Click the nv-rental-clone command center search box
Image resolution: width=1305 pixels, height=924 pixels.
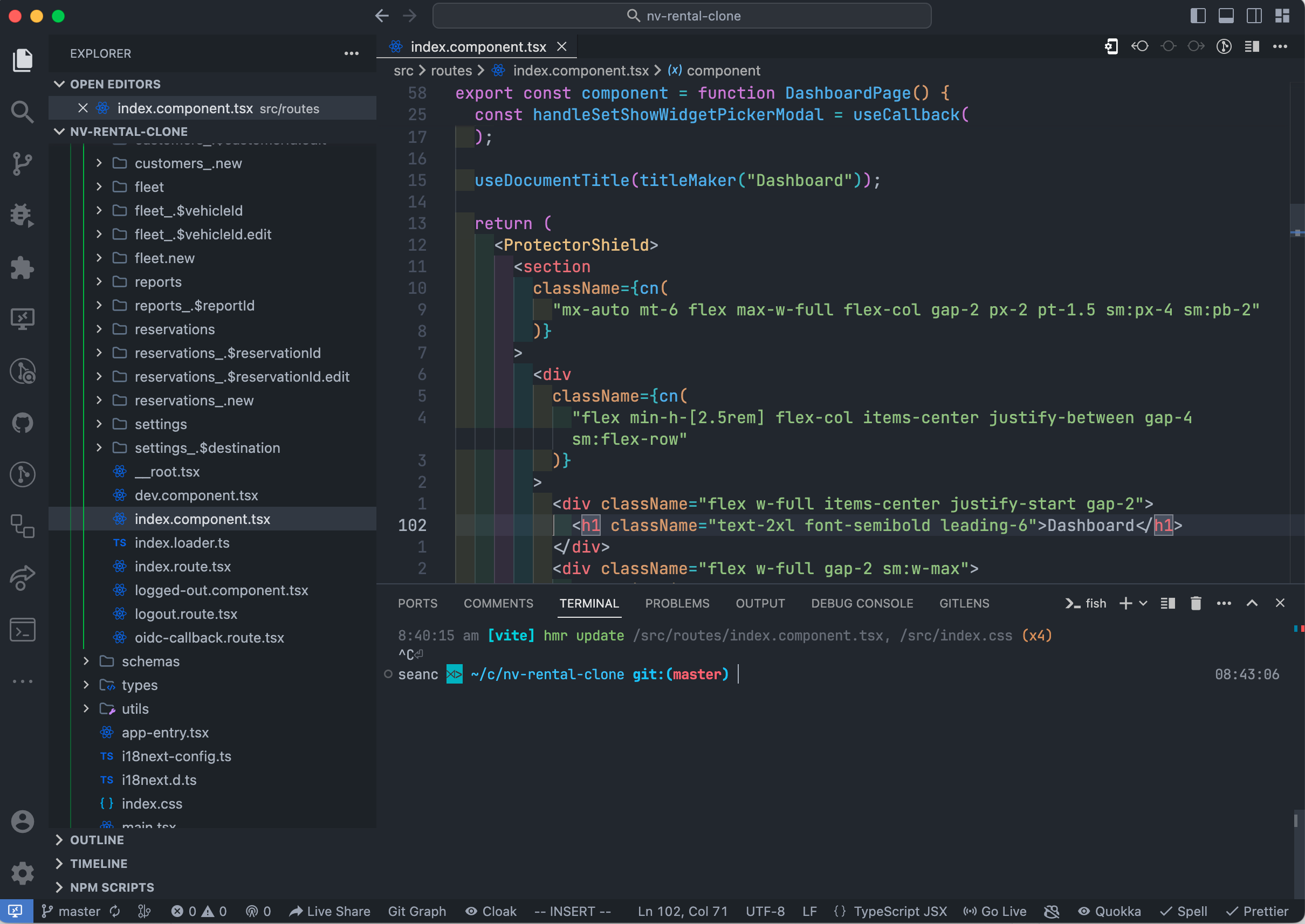[x=682, y=16]
